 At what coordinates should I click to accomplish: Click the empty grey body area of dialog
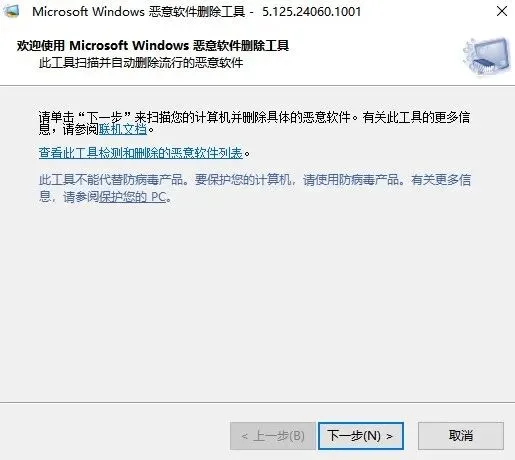pos(257,300)
